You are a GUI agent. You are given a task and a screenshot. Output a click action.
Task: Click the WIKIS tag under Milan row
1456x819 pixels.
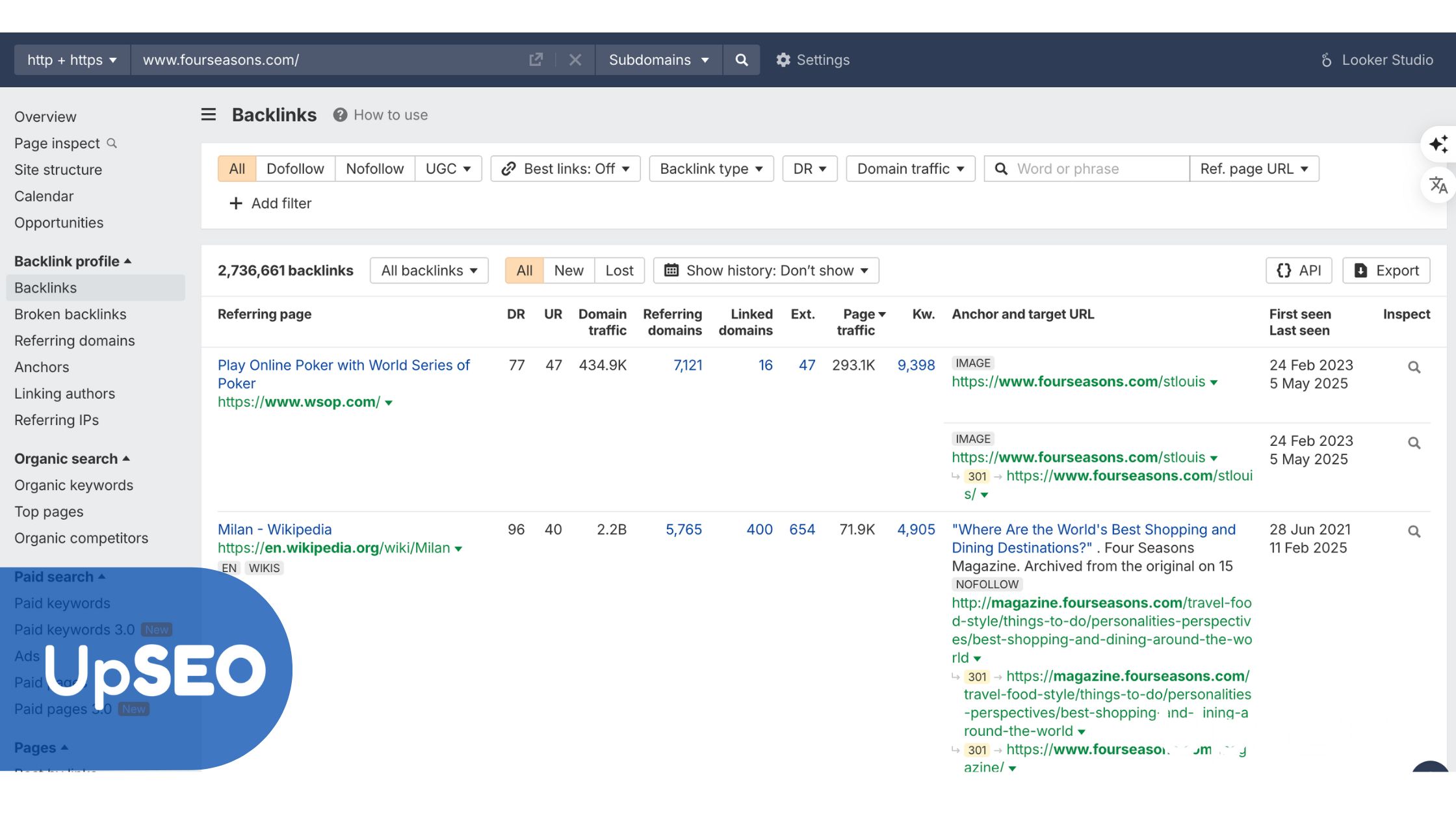pos(265,568)
